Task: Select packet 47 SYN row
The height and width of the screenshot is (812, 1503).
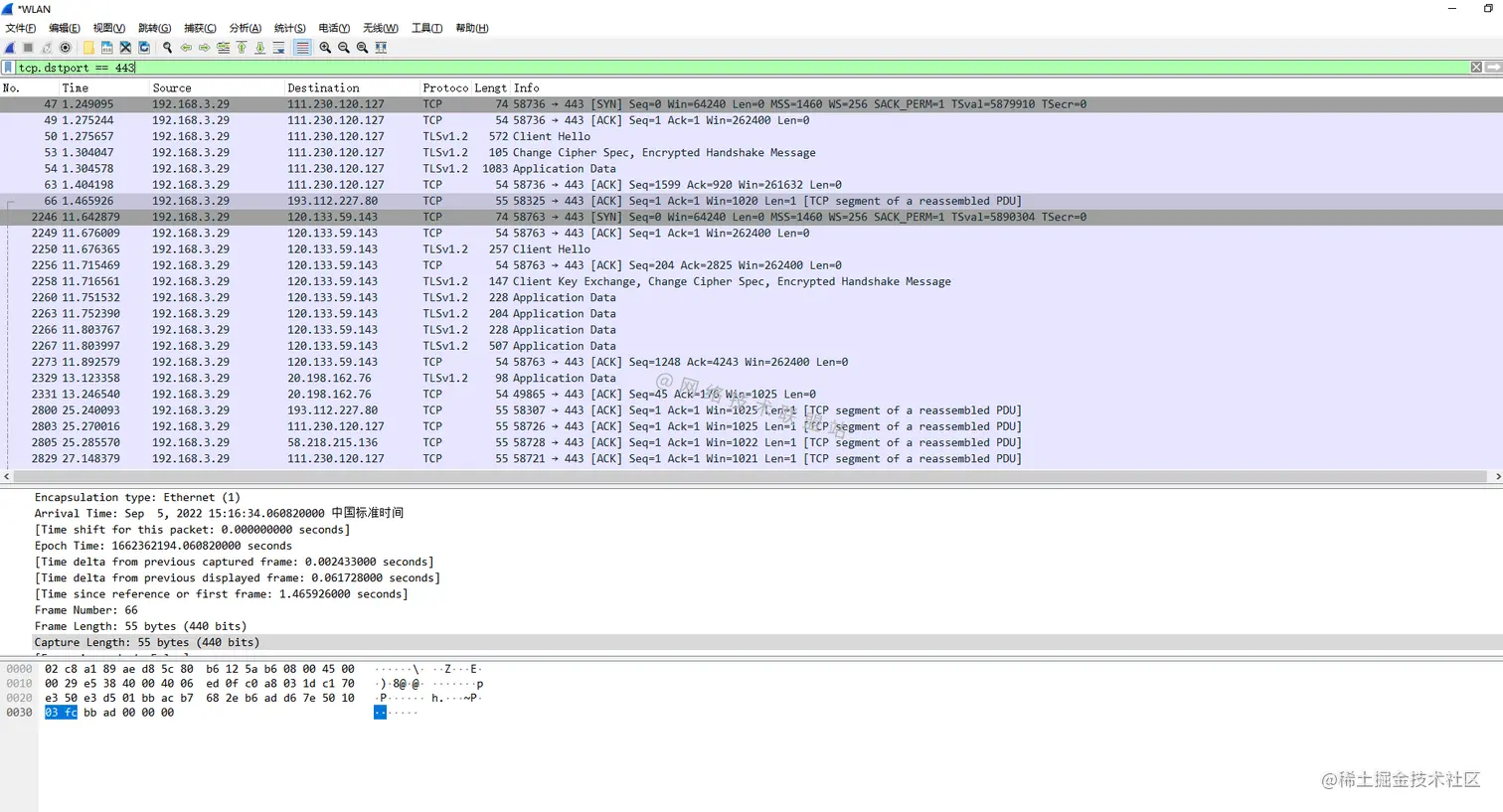Action: 751,104
